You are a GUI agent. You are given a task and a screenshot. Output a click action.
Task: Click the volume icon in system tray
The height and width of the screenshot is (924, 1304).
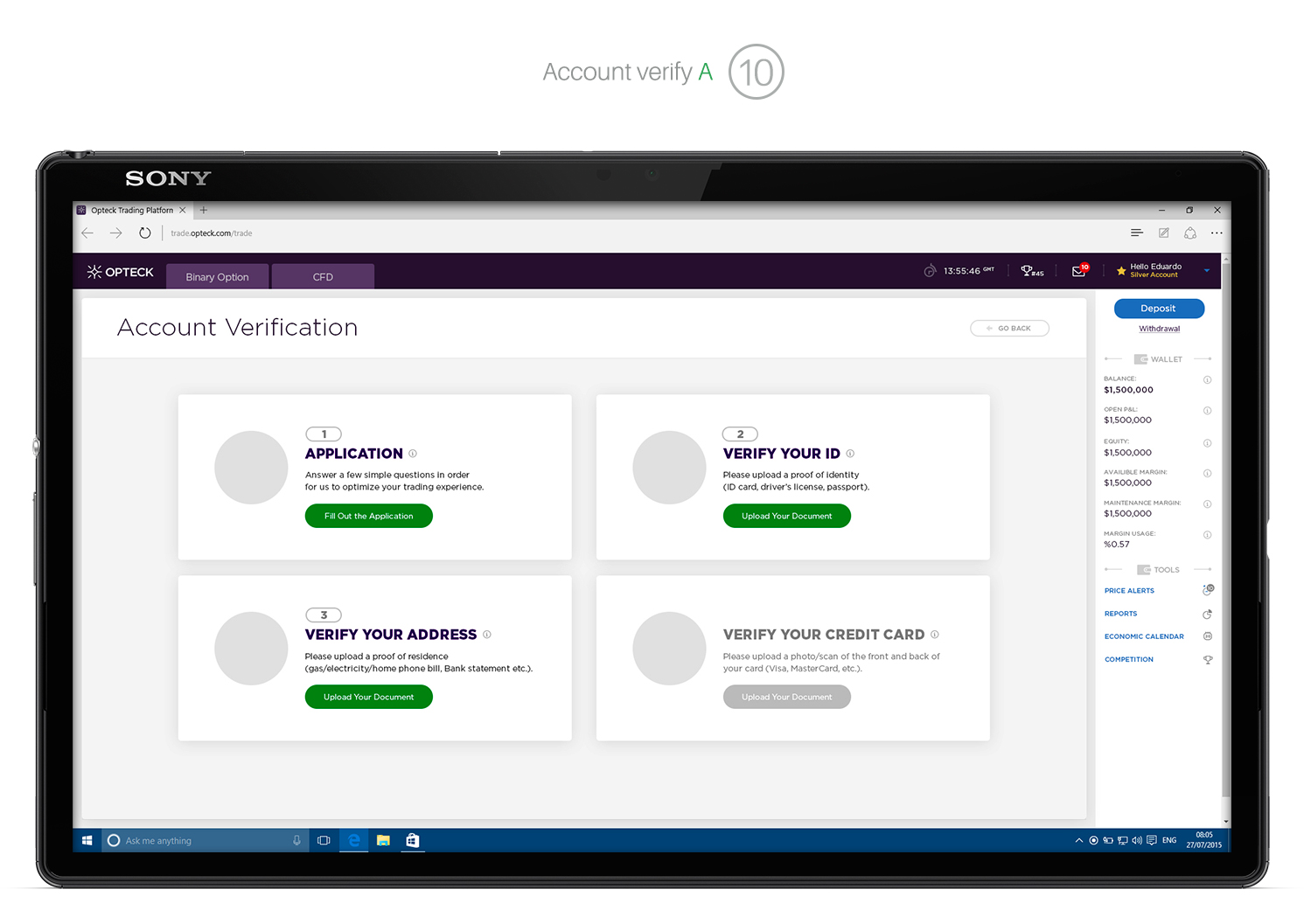tap(1137, 840)
